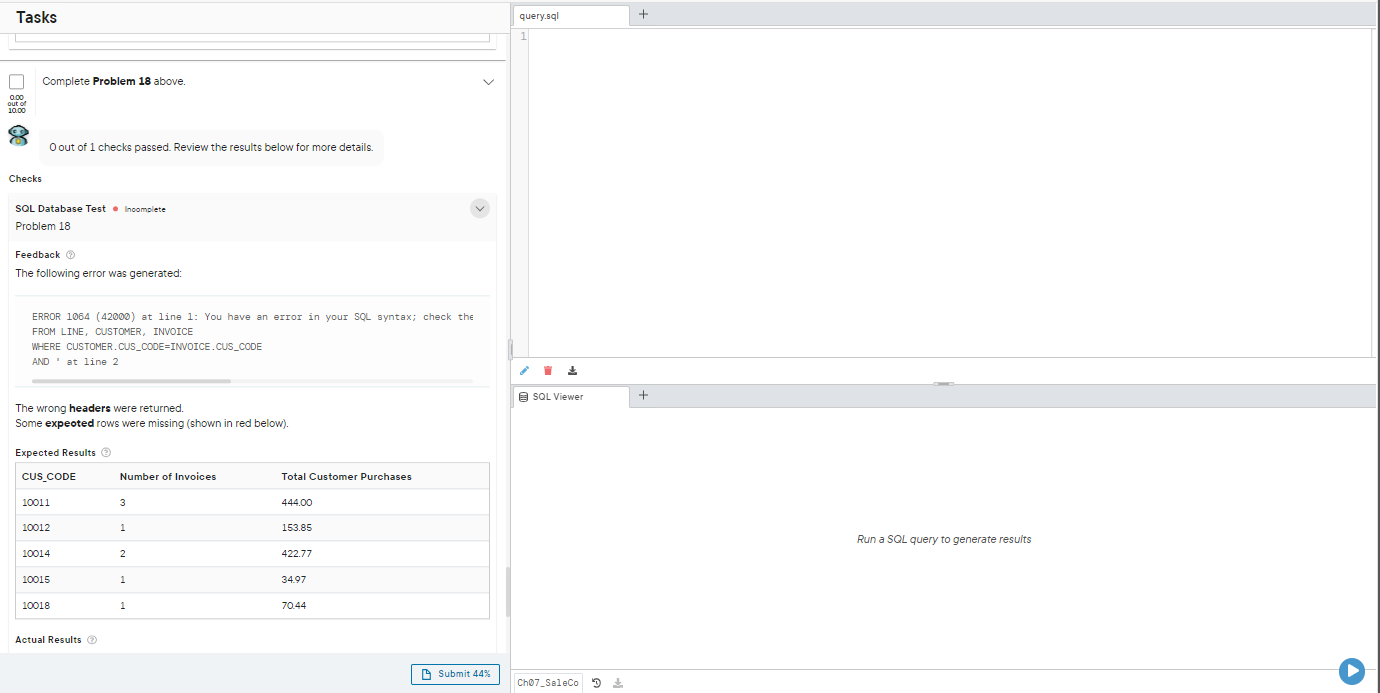This screenshot has width=1380, height=693.
Task: Run the SQL query with the play button
Action: [x=1351, y=672]
